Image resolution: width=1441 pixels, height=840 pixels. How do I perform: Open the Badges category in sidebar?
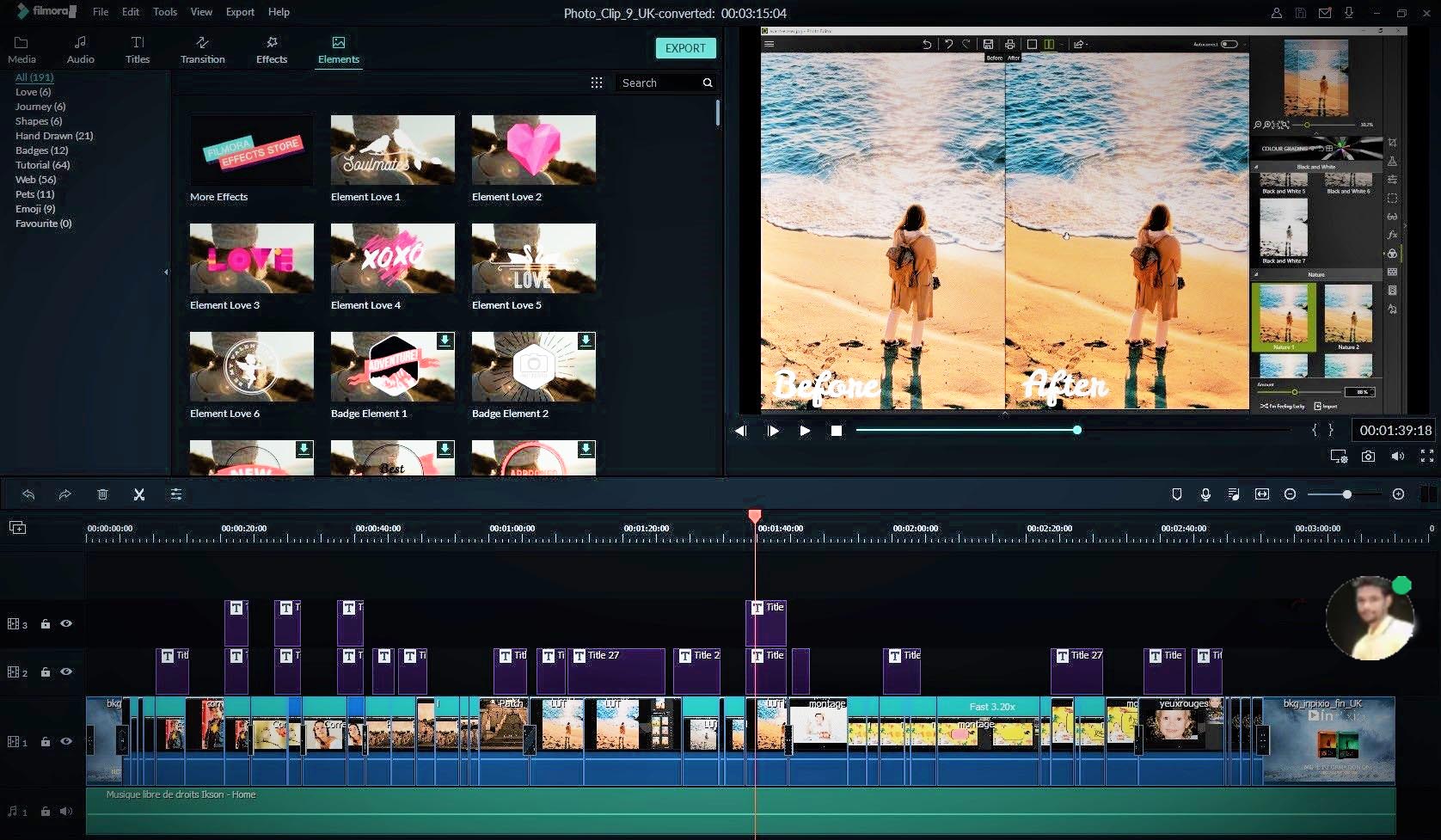tap(40, 150)
